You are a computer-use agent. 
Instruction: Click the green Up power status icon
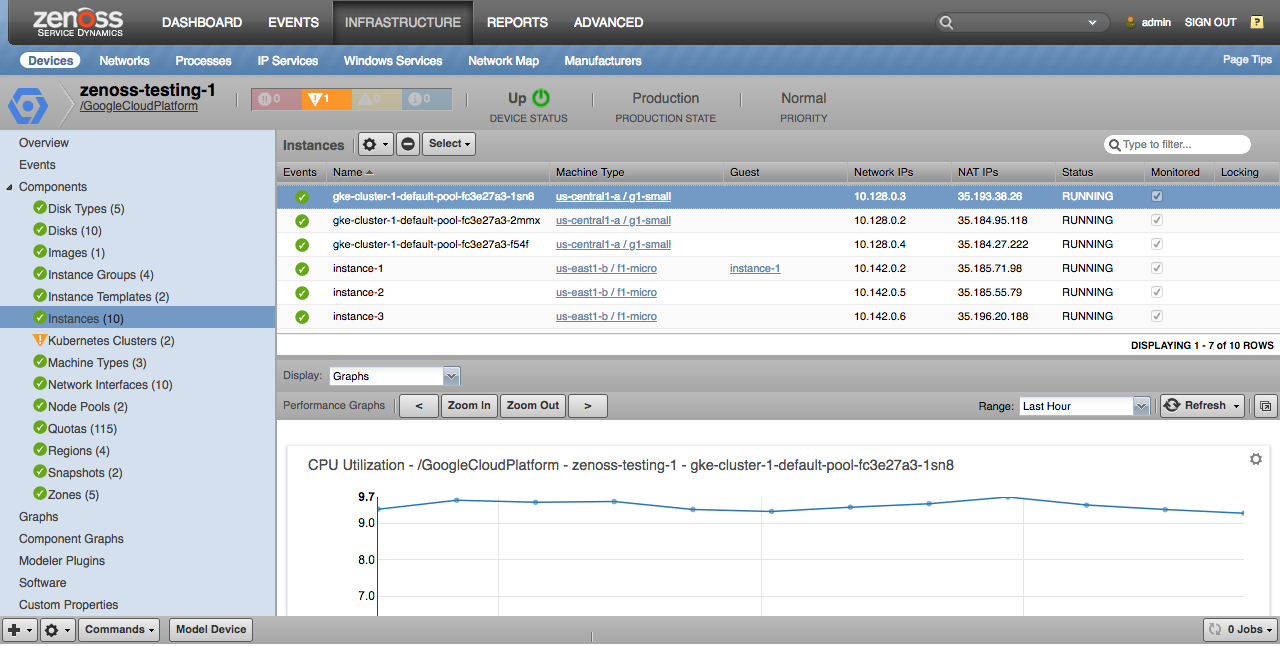(541, 98)
